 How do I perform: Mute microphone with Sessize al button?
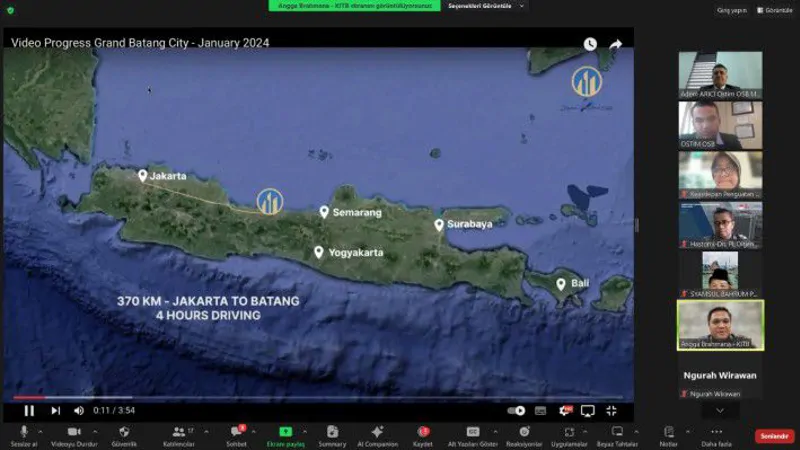point(23,436)
